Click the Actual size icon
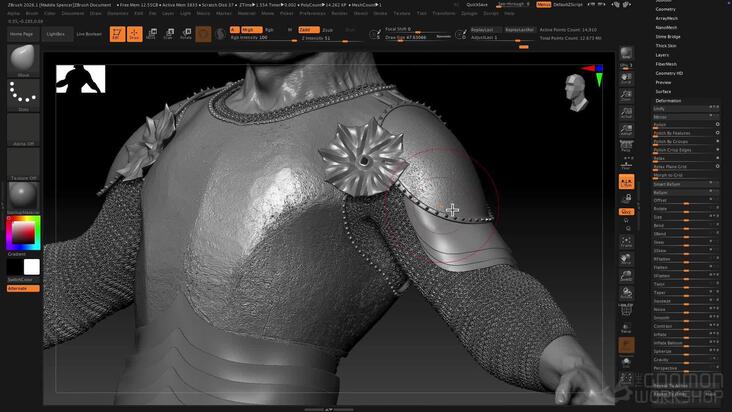 click(x=626, y=112)
